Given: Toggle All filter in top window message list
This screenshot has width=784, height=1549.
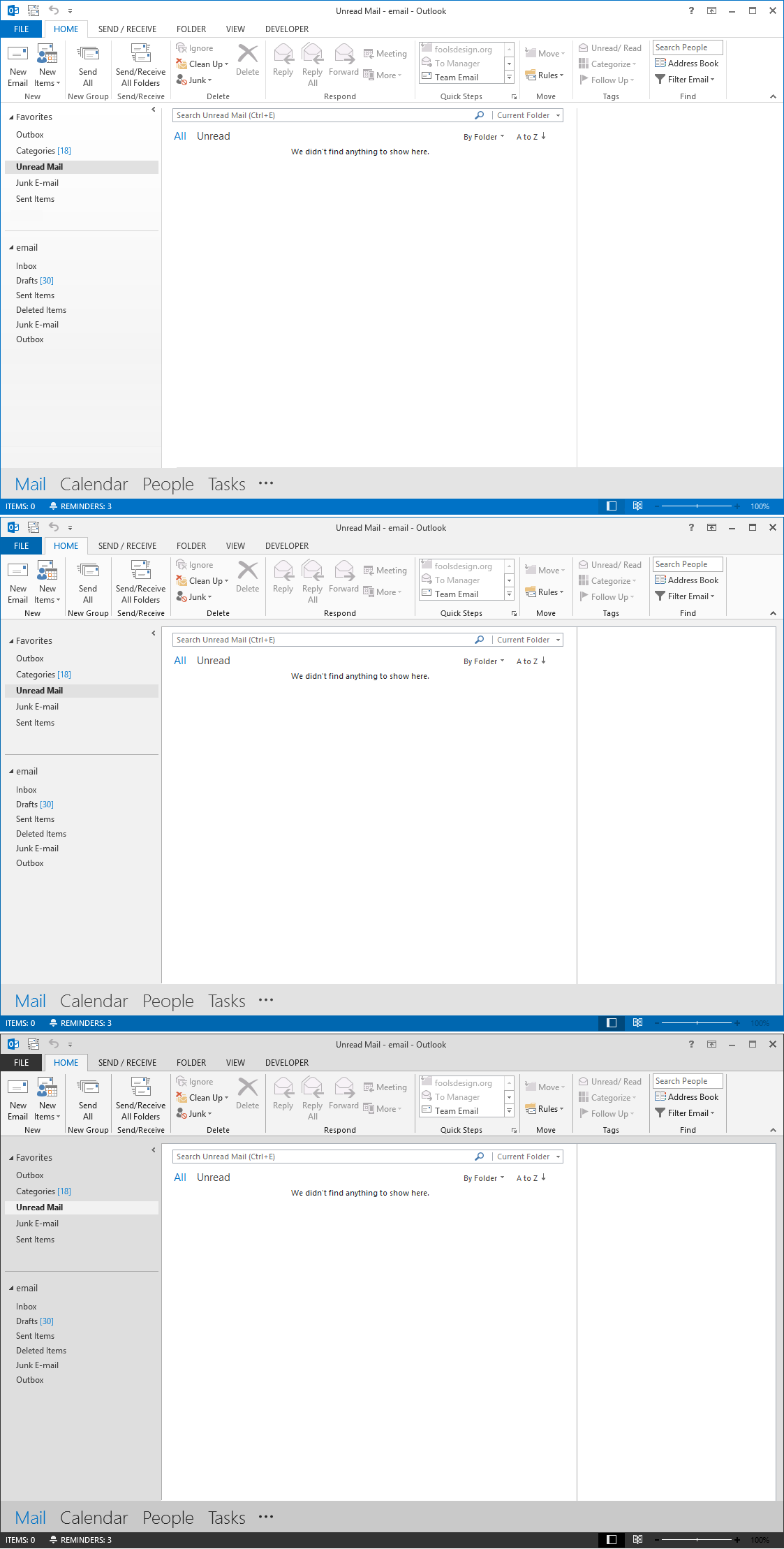Looking at the screenshot, I should (x=180, y=136).
